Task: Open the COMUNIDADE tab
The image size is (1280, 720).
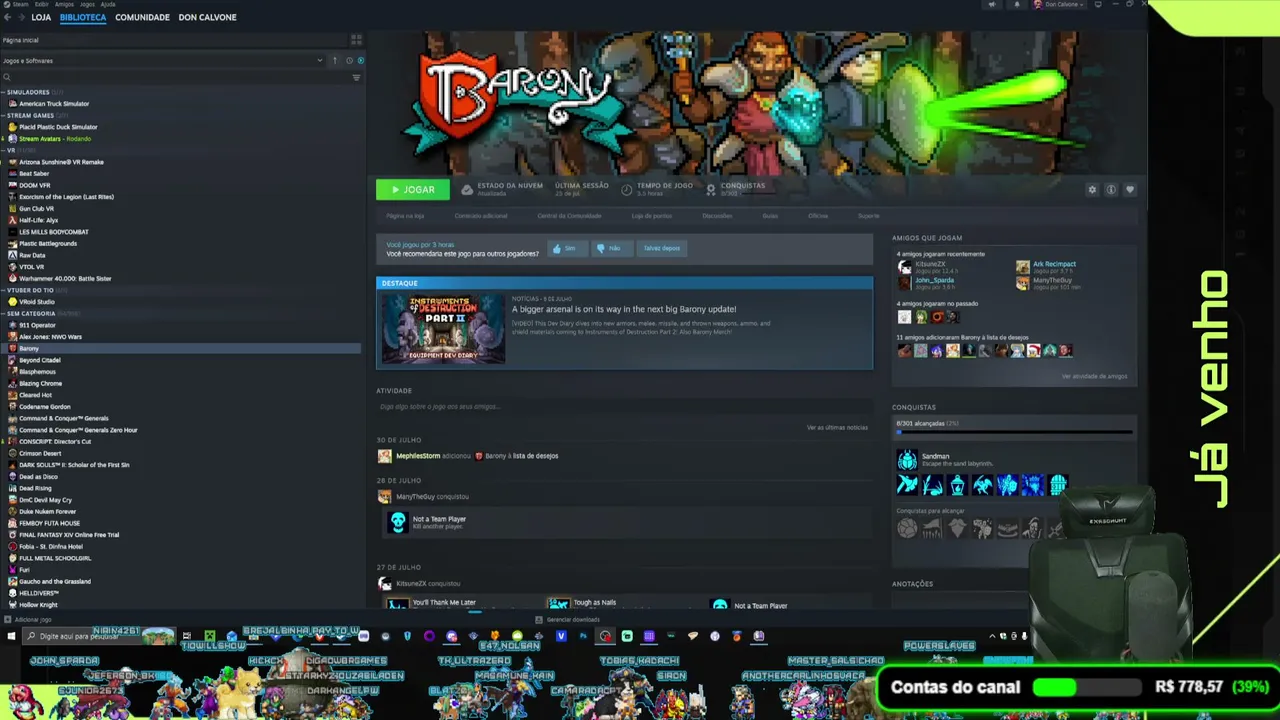Action: click(x=142, y=17)
